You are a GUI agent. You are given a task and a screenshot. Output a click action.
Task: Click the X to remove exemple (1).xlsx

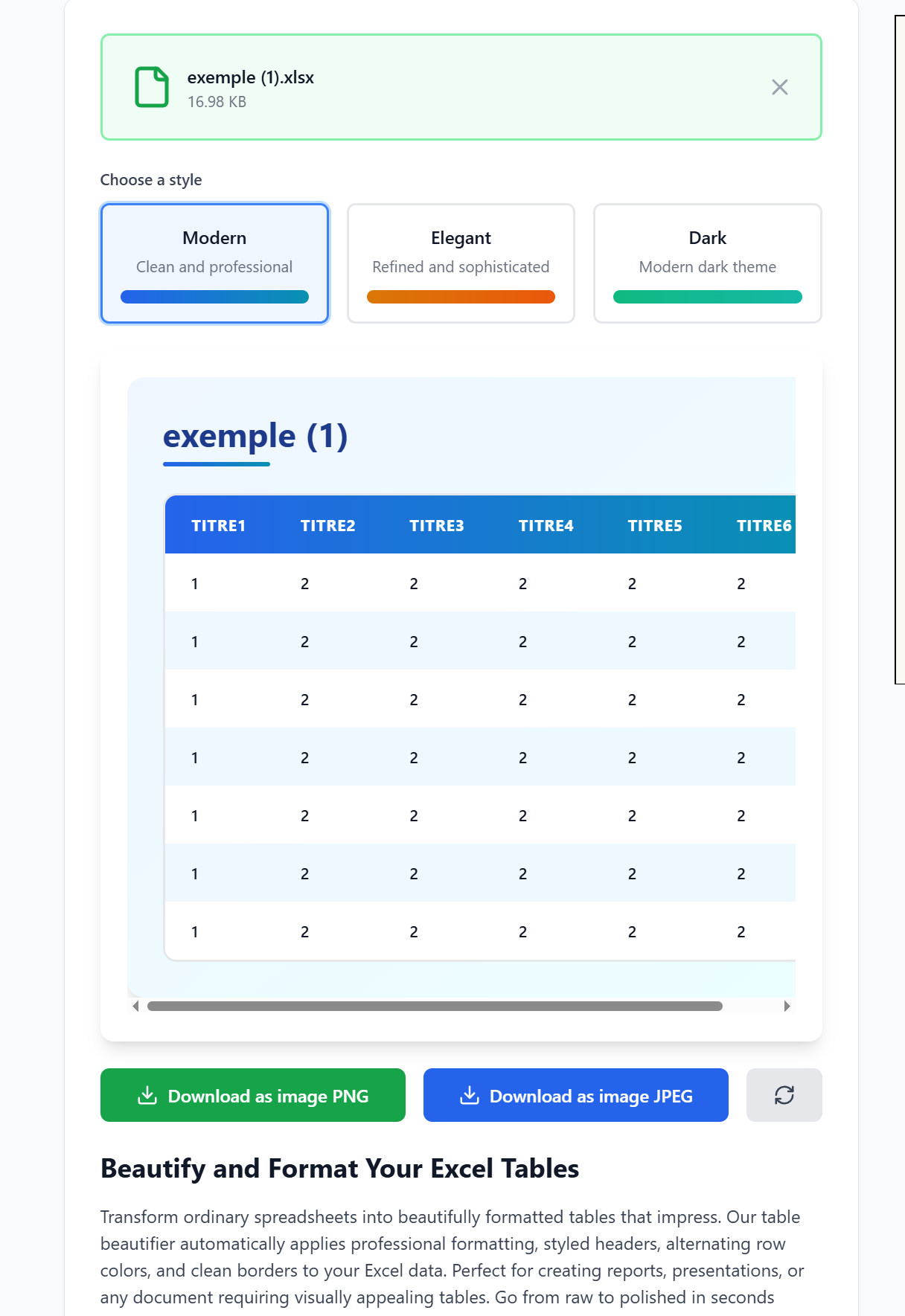[x=780, y=87]
